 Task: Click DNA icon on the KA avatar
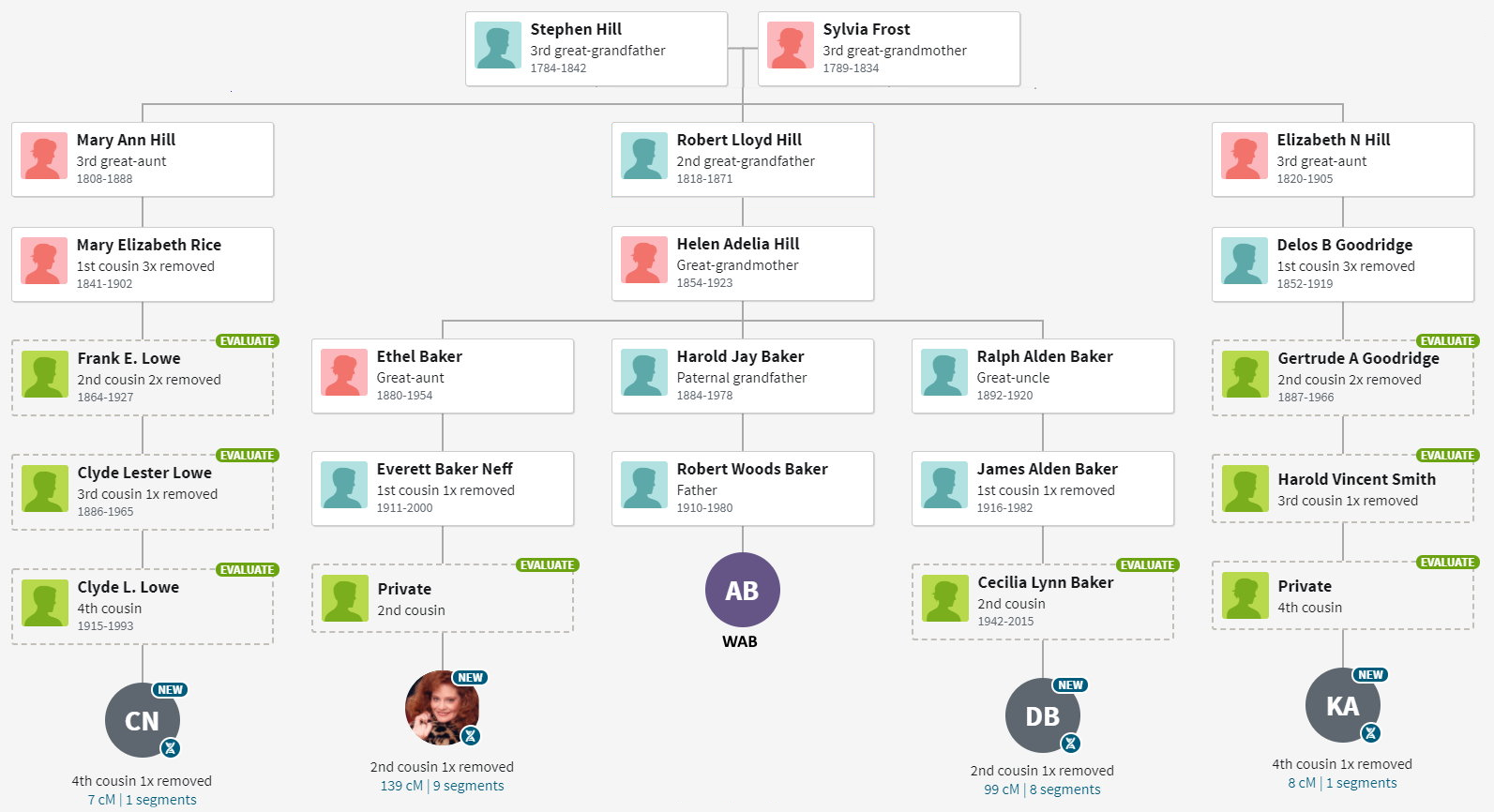1370,732
